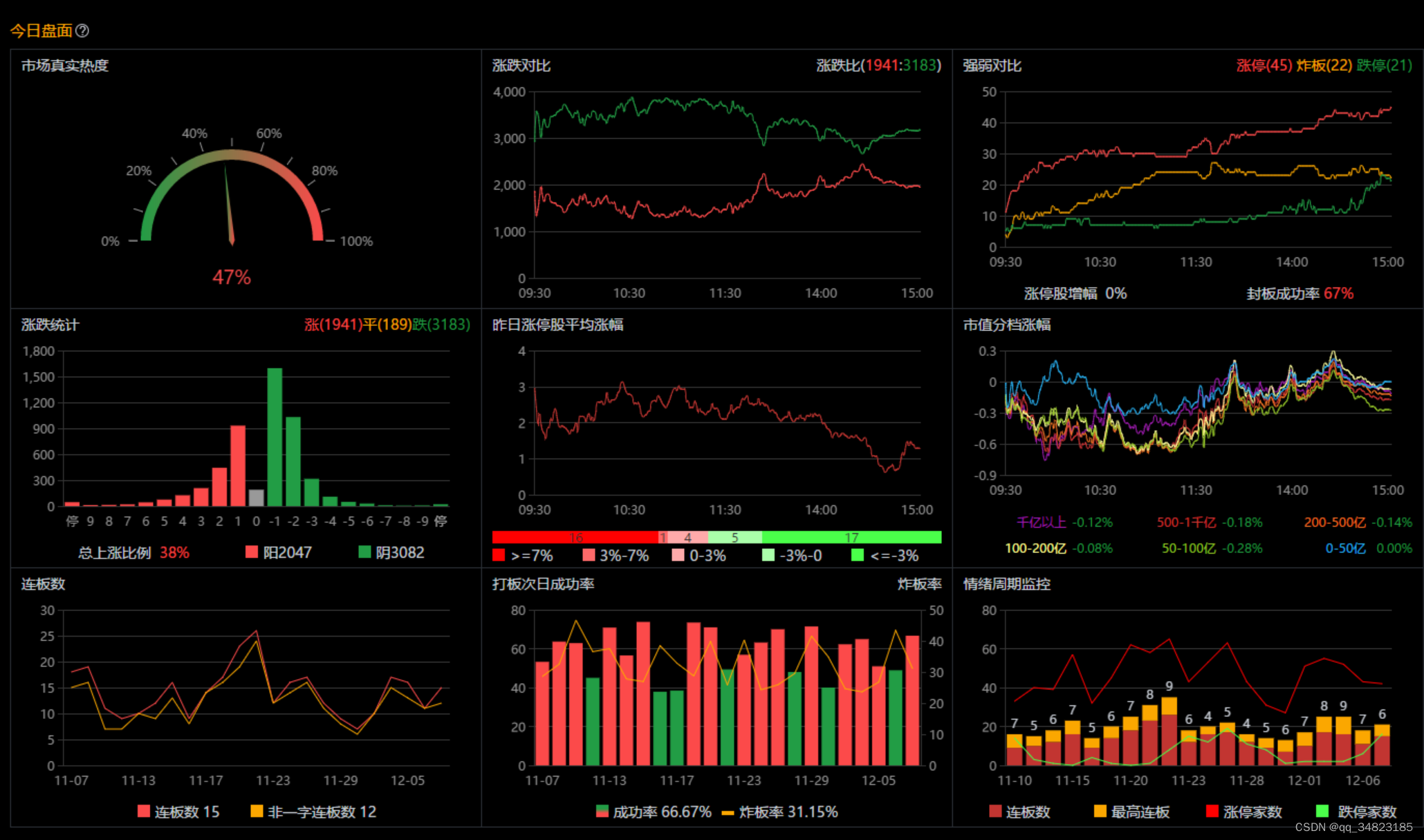Viewport: 1424px width, 840px height.
Task: Click the tallest green bar at -1 in 涨跌统计
Action: [x=275, y=437]
